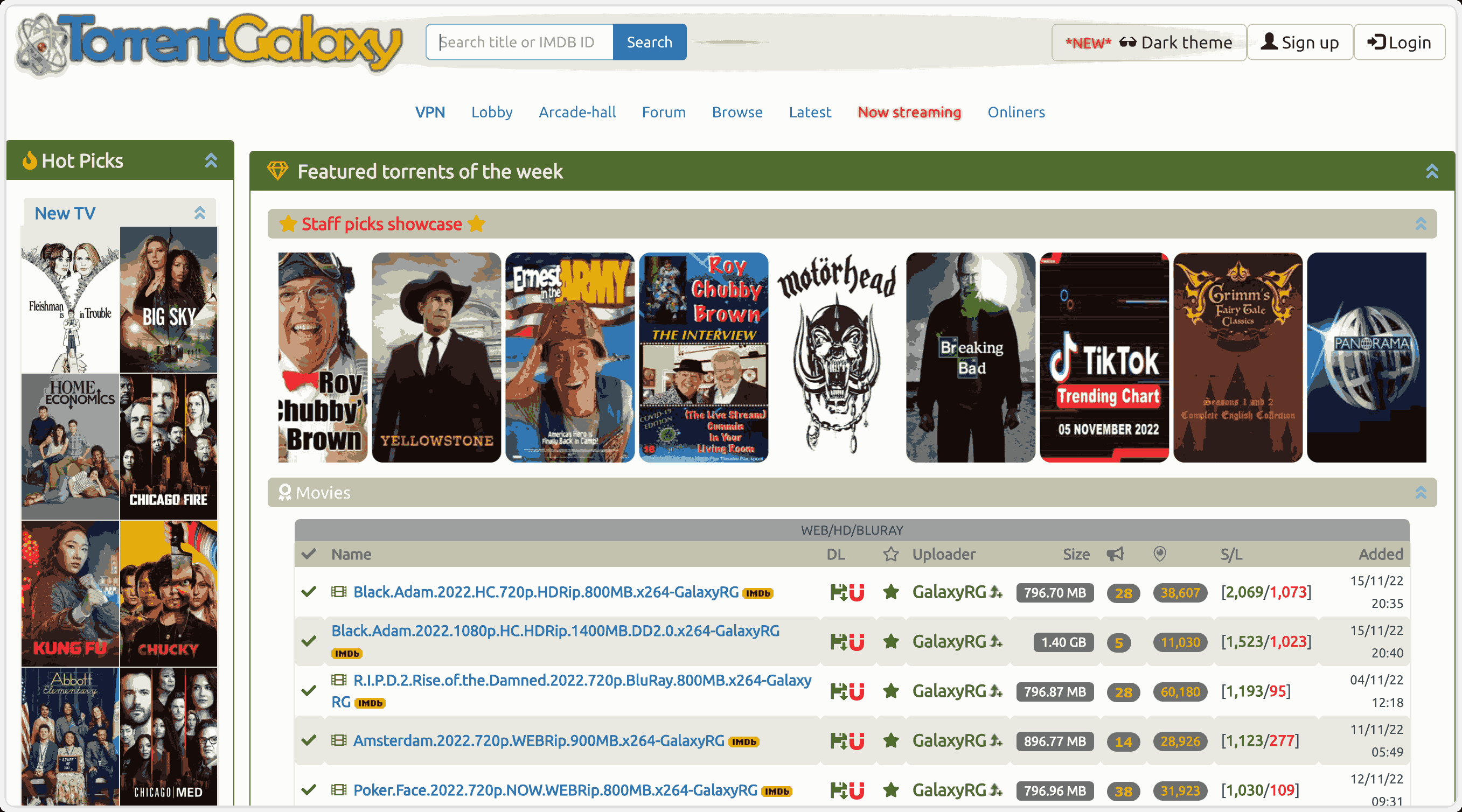
Task: Open the Latest torrents page
Action: coord(810,113)
